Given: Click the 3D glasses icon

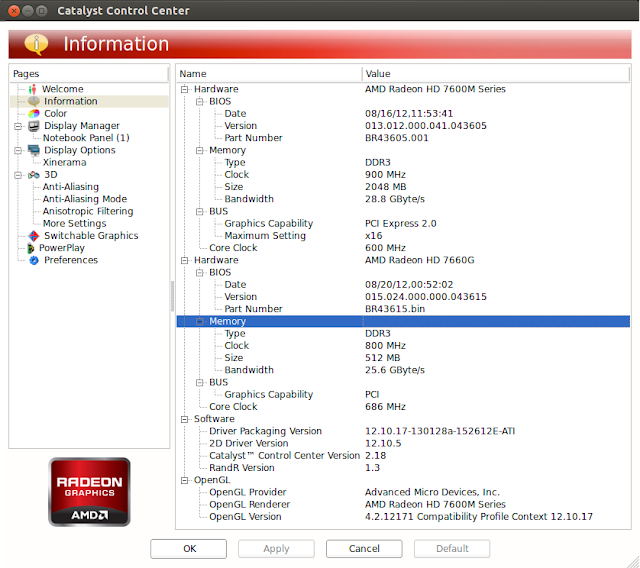Looking at the screenshot, I should pyautogui.click(x=33, y=175).
